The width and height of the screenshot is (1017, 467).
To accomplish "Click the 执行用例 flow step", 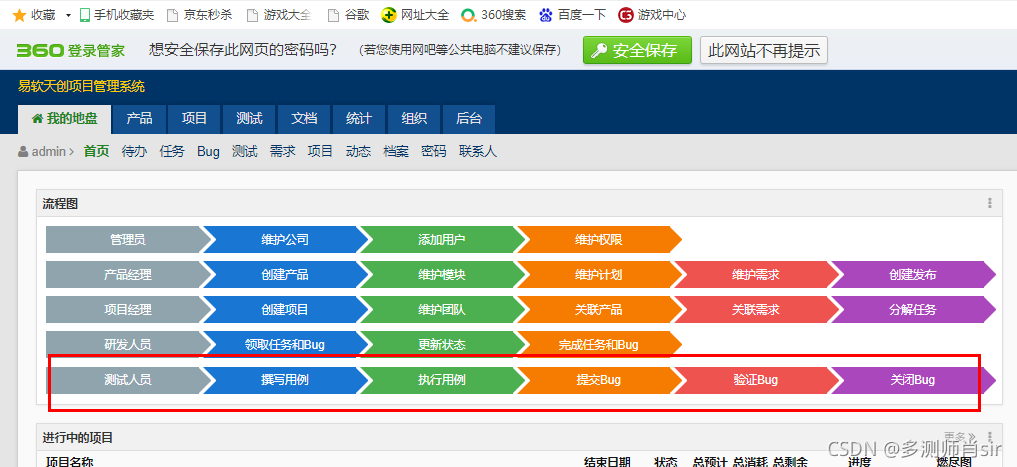I will [x=442, y=379].
